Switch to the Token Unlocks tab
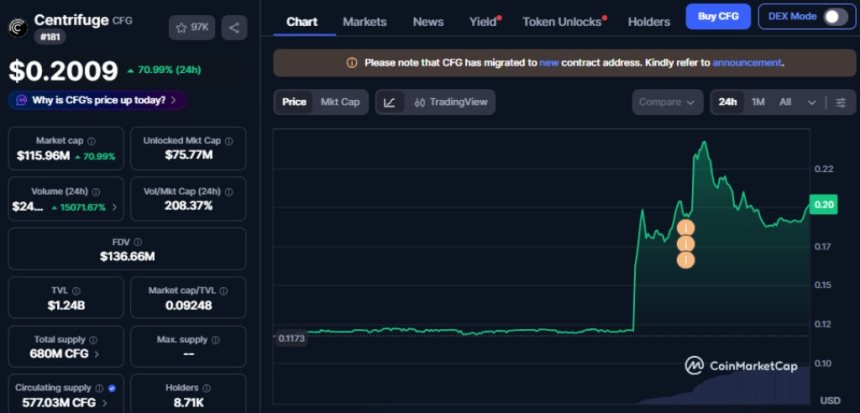Screen dimensions: 860x413 point(563,21)
